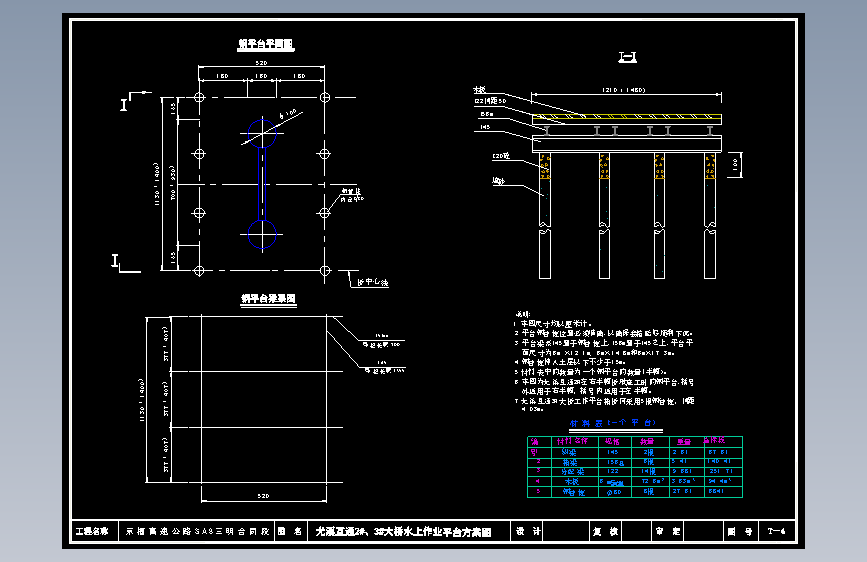
Task: Select the "I—I" section view title
Action: click(x=628, y=57)
